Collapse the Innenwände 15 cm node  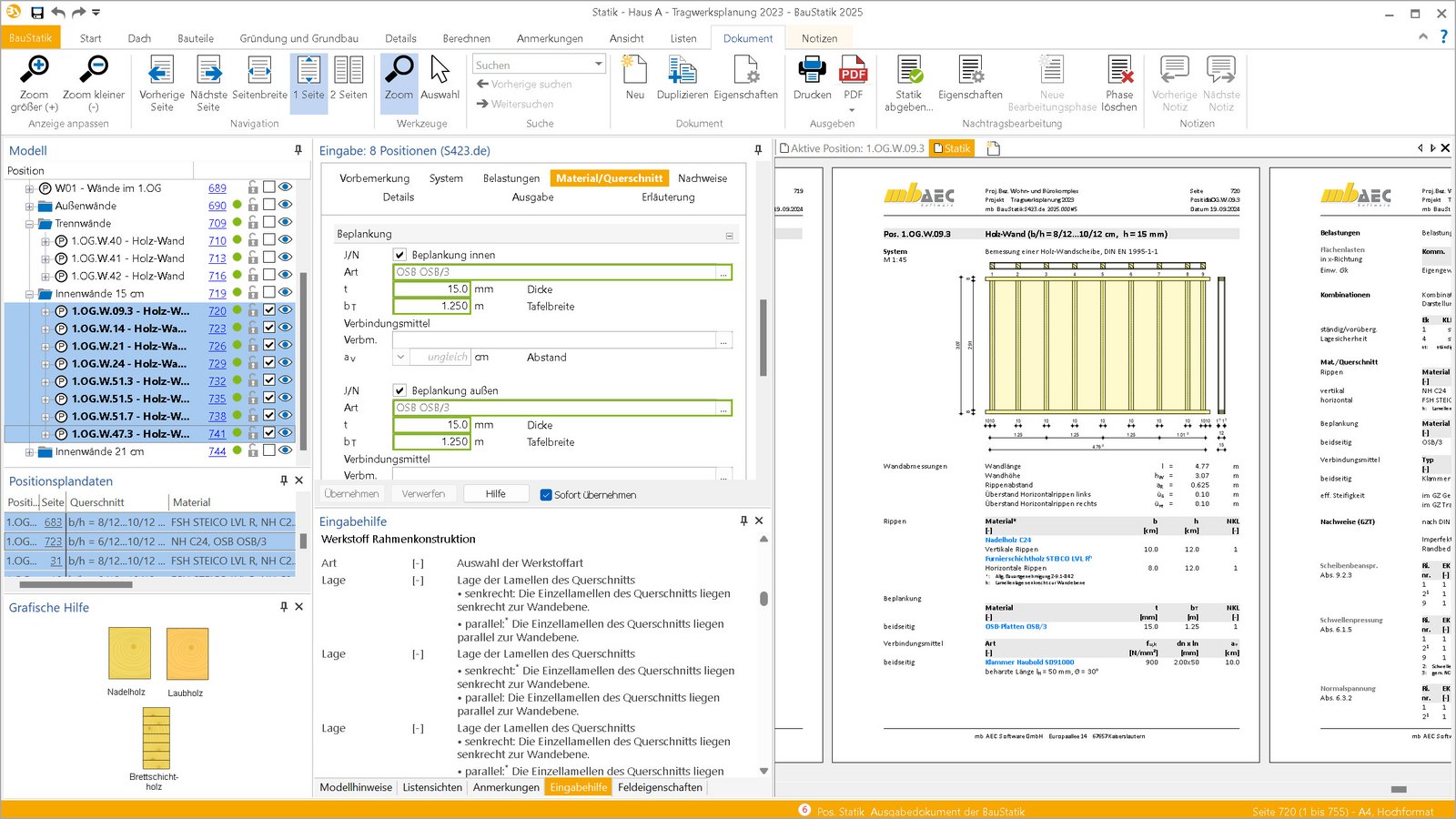click(x=29, y=294)
